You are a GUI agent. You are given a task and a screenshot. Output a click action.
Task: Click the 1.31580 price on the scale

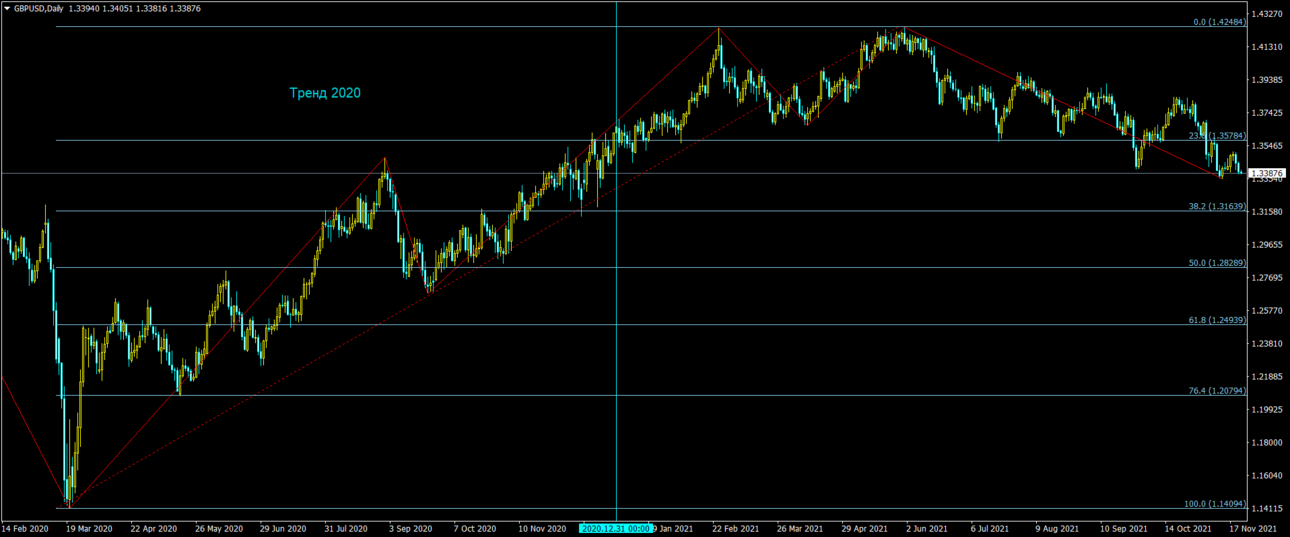click(x=1268, y=212)
